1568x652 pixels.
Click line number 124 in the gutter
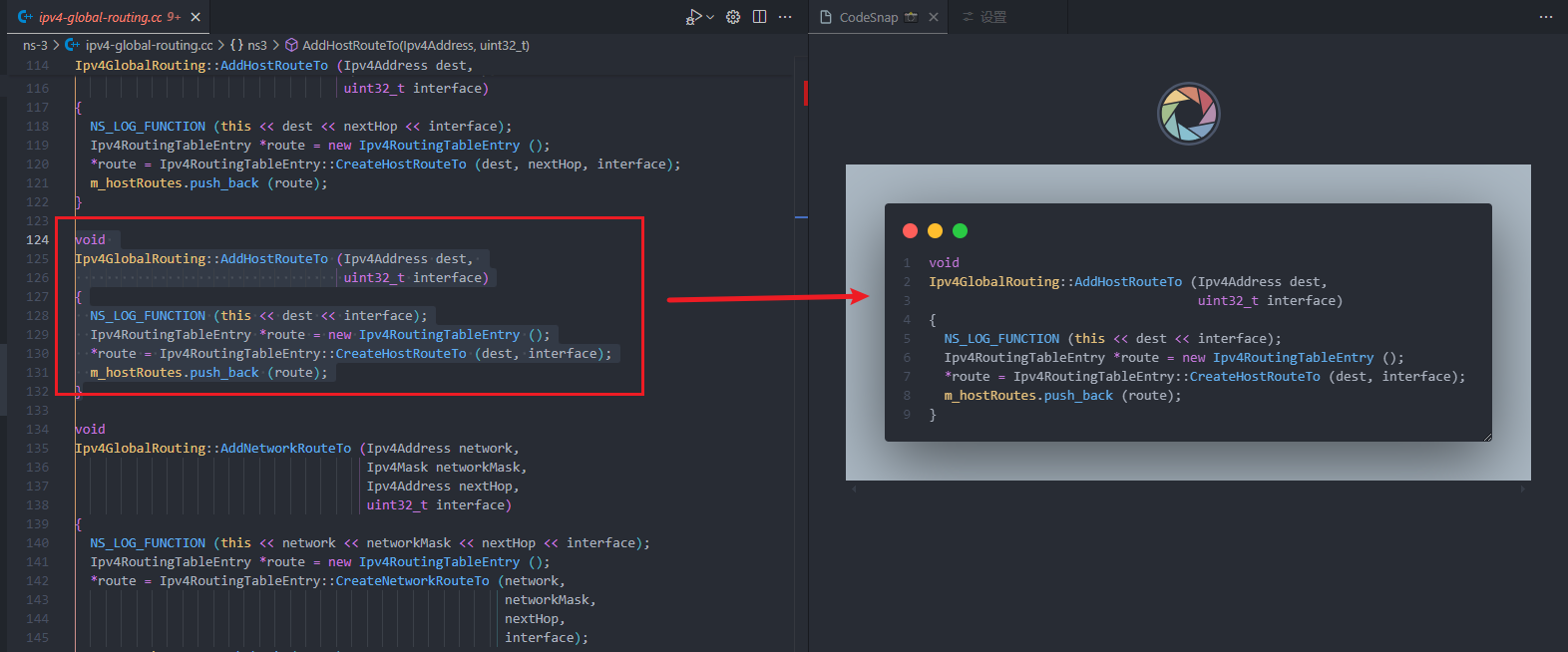(37, 239)
